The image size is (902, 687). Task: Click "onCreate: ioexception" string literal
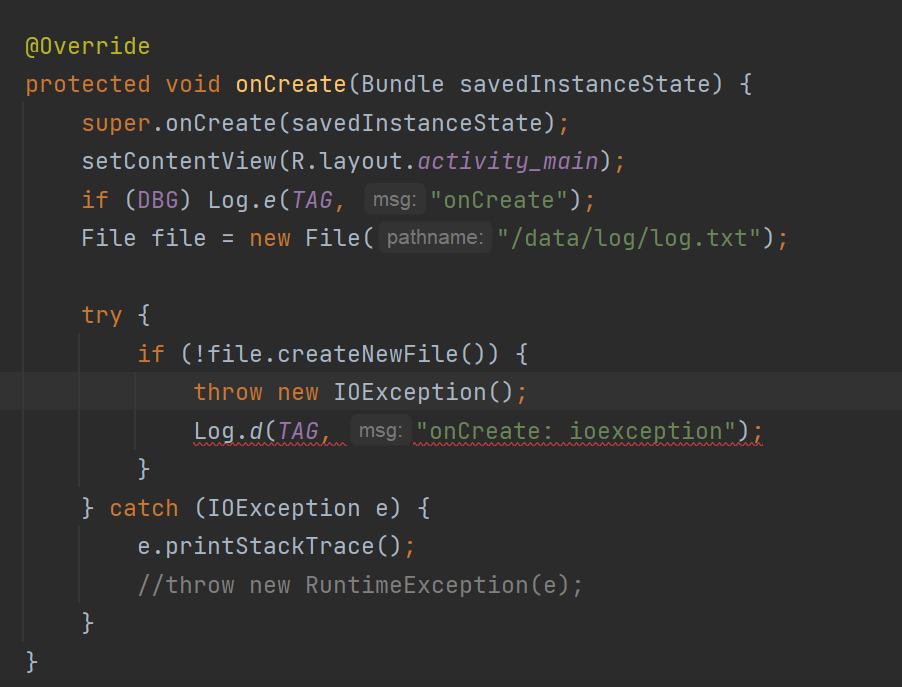coord(576,431)
